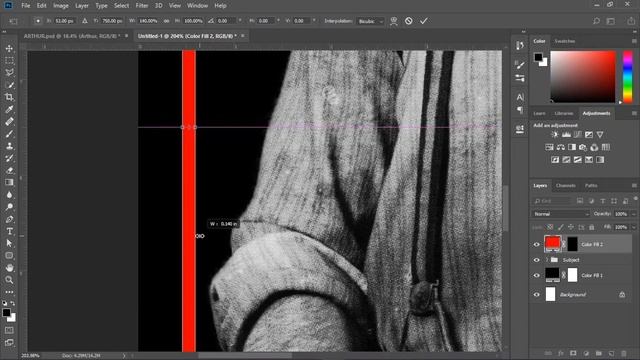Select the Color Fill 2 red thumbnail
Screen dimensions: 640x360
(552, 244)
